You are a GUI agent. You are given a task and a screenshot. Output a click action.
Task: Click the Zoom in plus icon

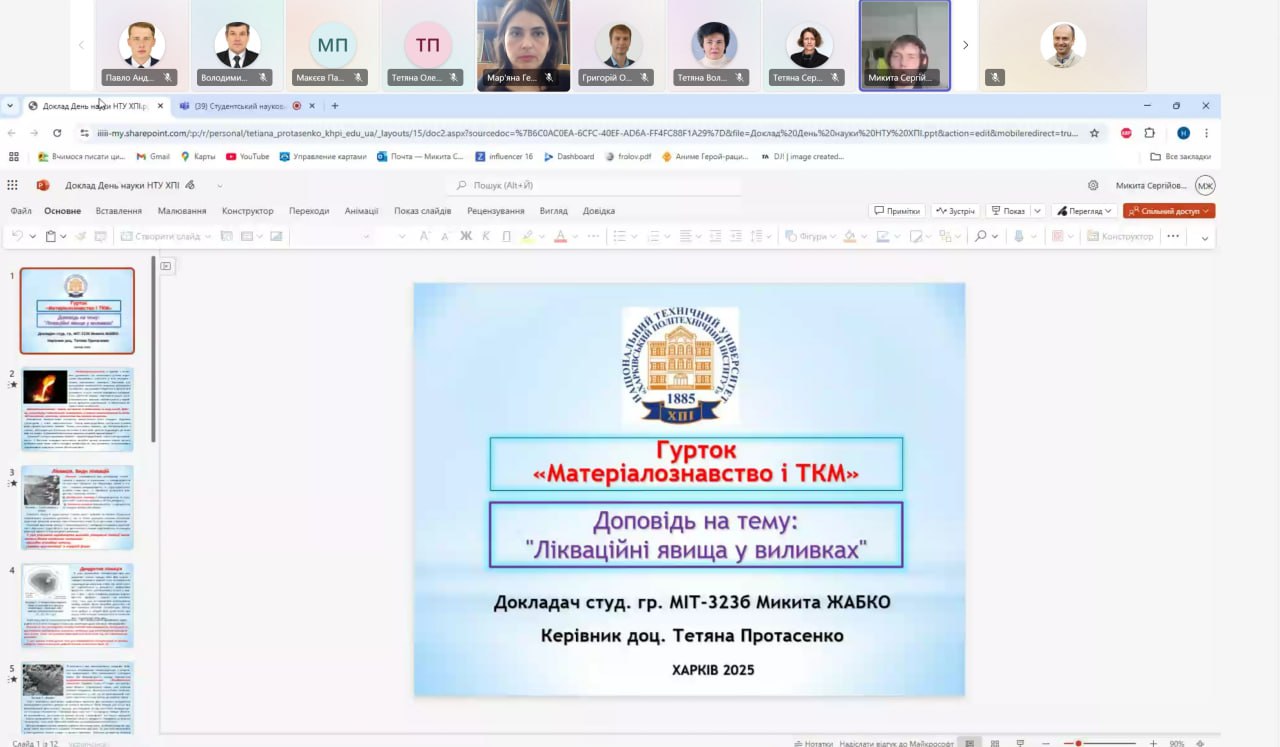pos(1153,743)
